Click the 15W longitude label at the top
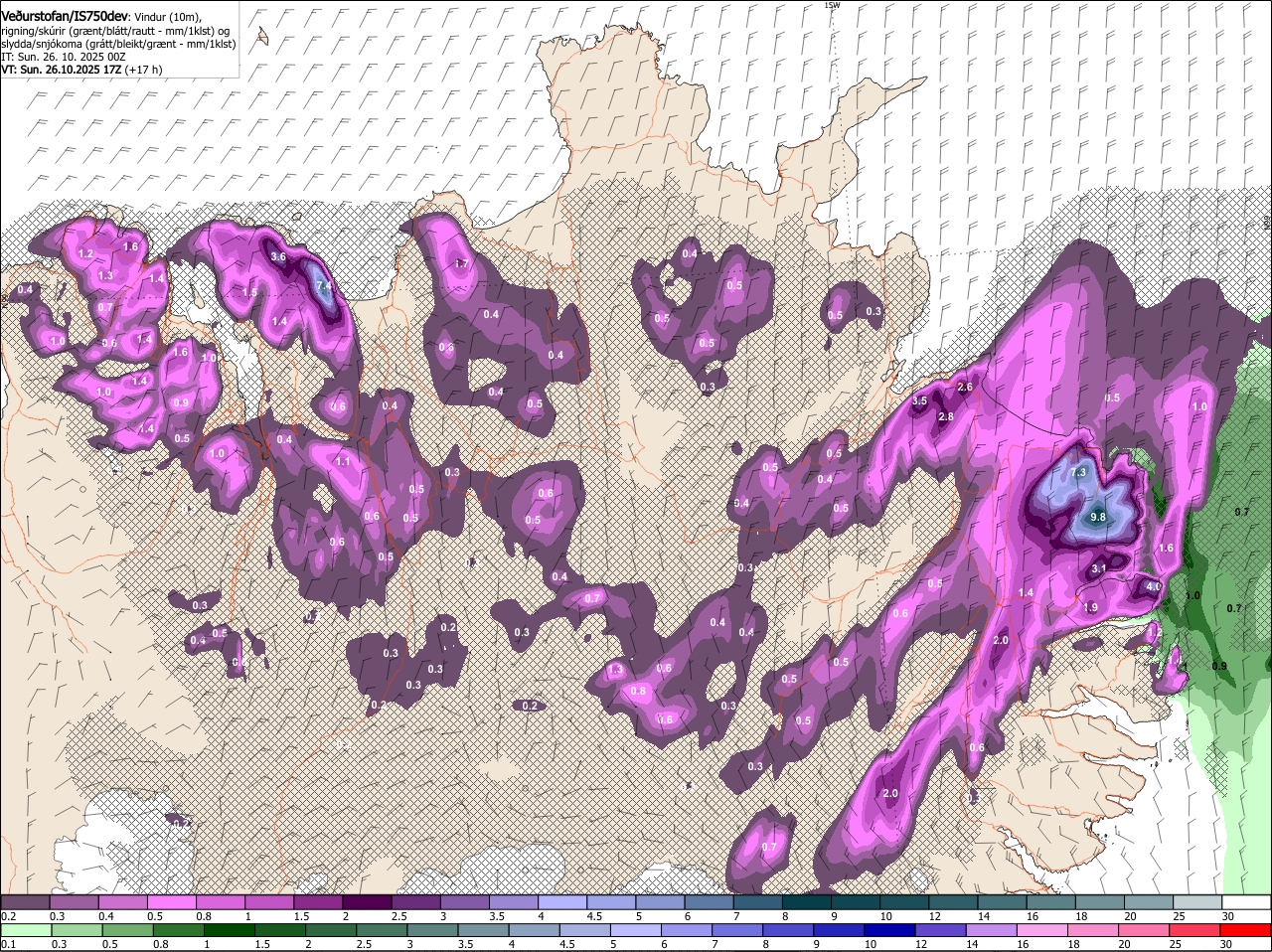This screenshot has height=952, width=1272. [x=832, y=5]
